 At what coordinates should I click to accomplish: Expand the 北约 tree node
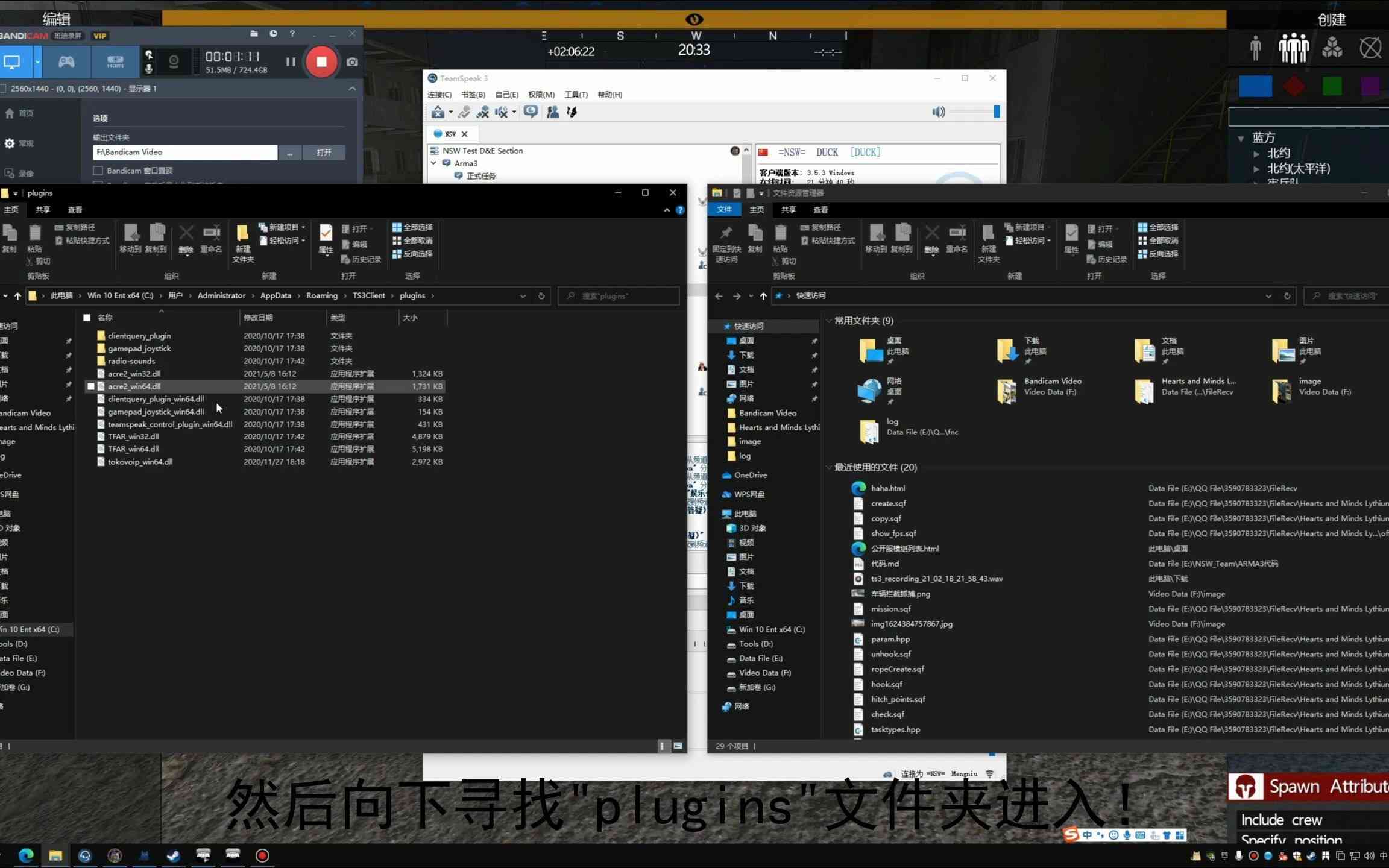[x=1256, y=154]
